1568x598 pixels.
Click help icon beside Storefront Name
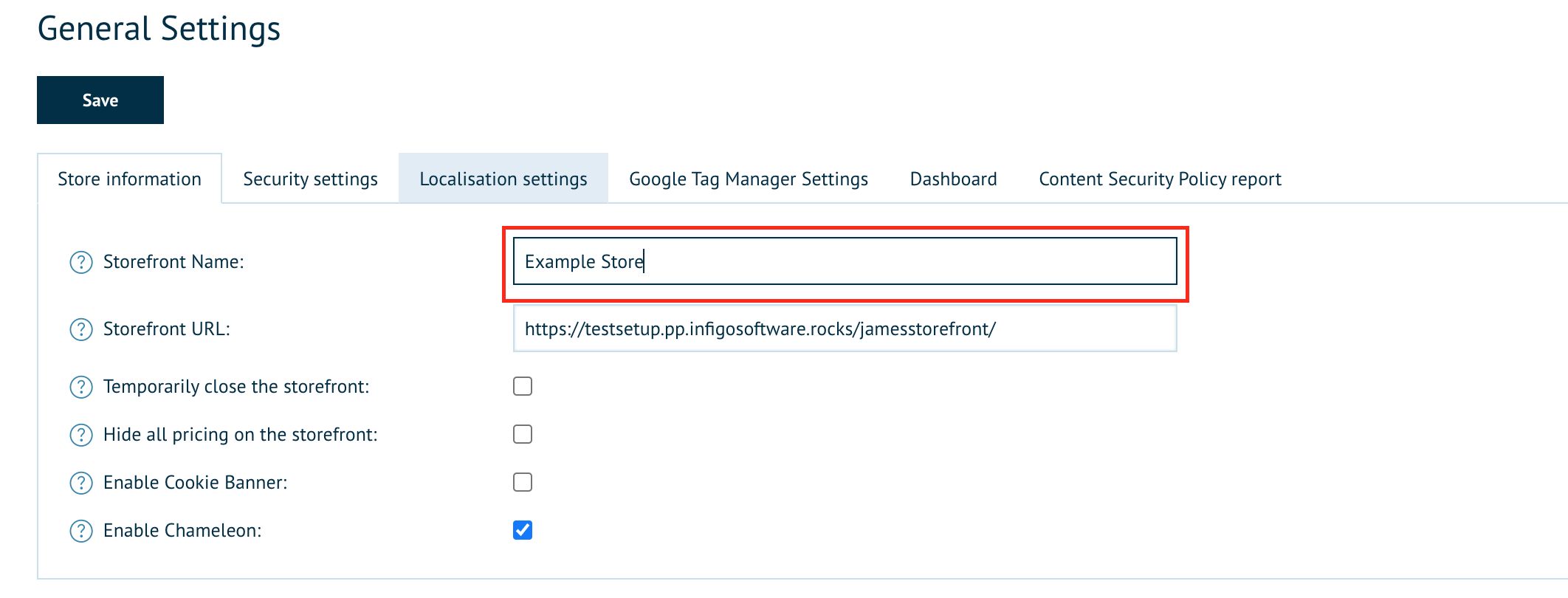pos(81,262)
